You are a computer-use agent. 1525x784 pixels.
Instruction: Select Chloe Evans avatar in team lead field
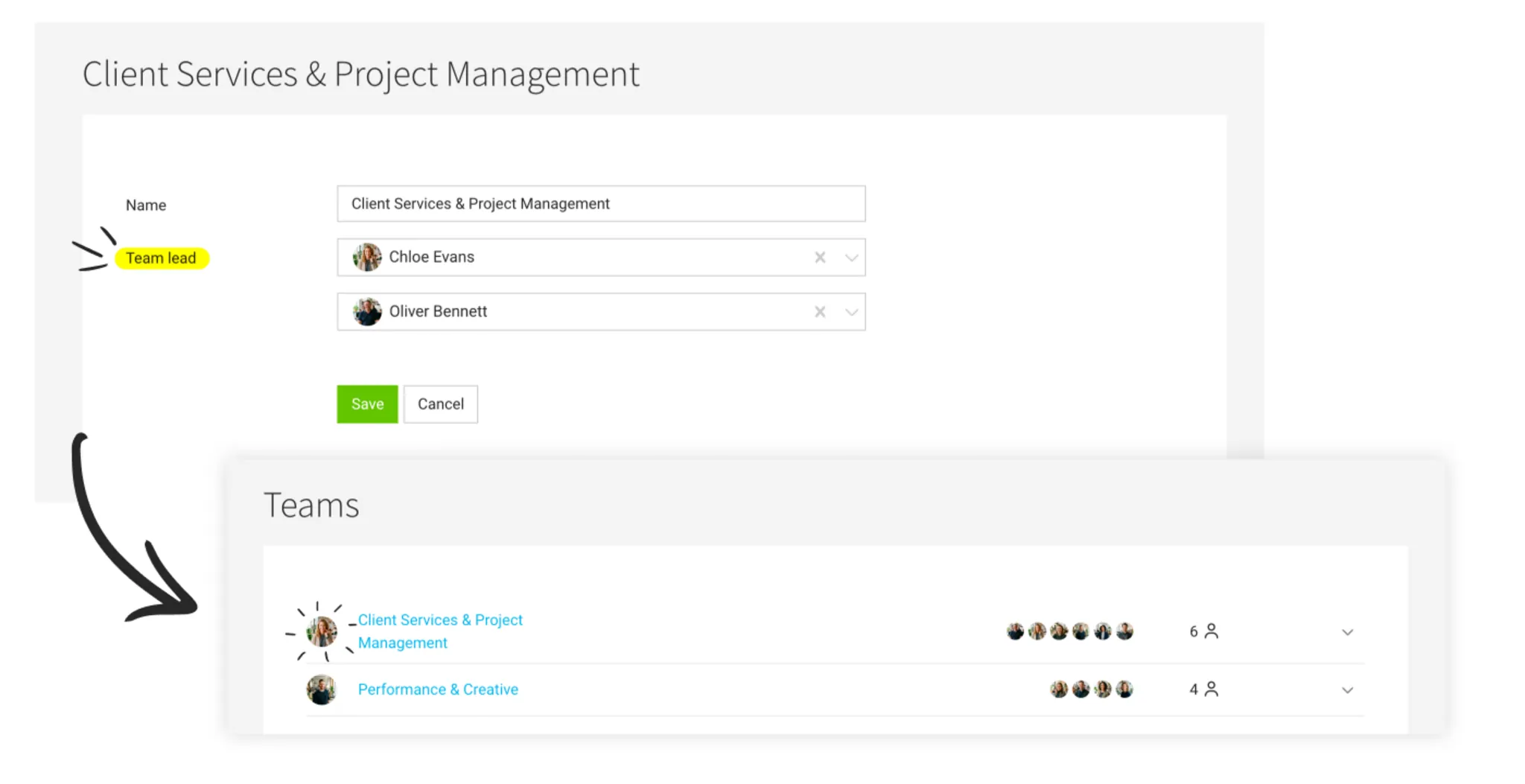(x=367, y=258)
